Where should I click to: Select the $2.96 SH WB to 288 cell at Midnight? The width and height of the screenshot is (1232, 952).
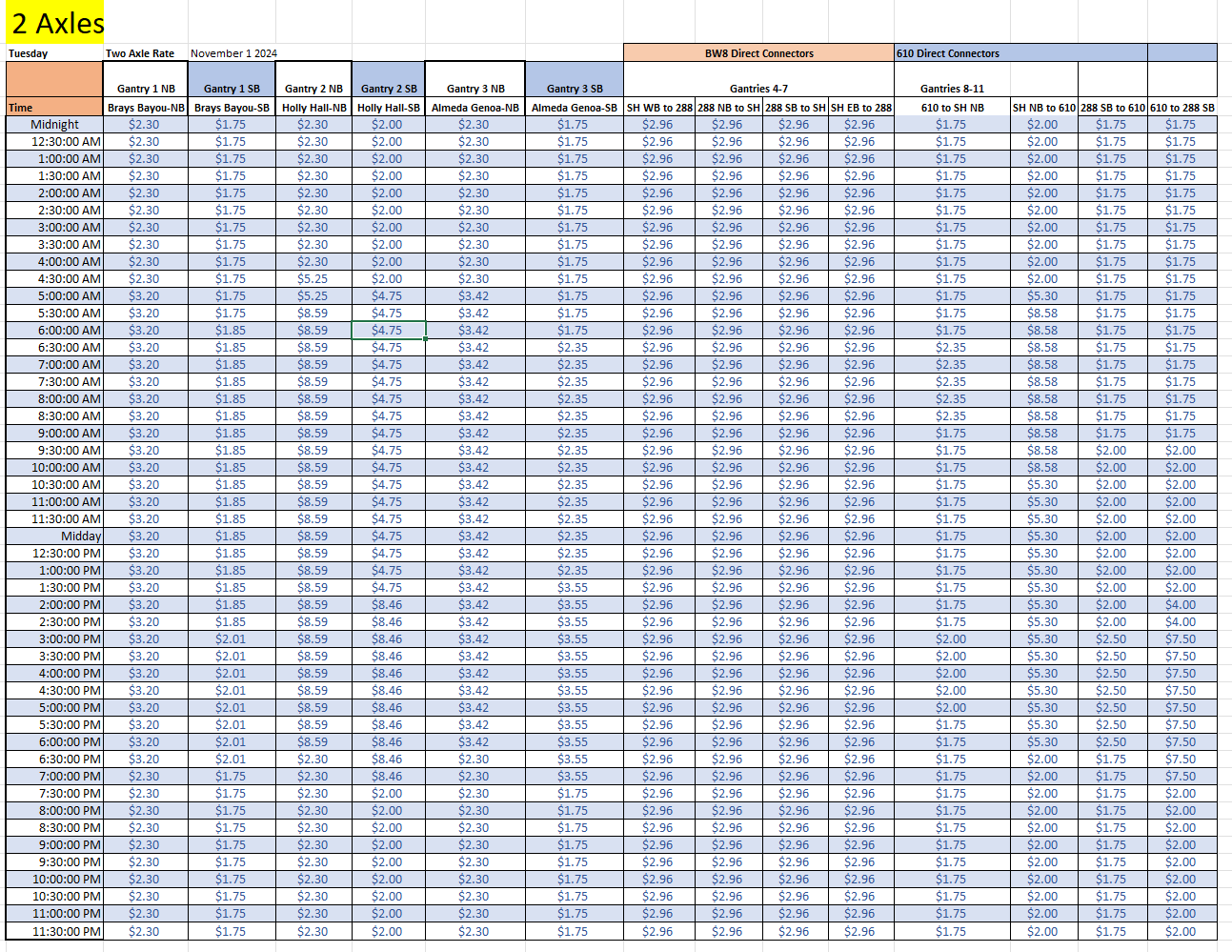tap(659, 124)
